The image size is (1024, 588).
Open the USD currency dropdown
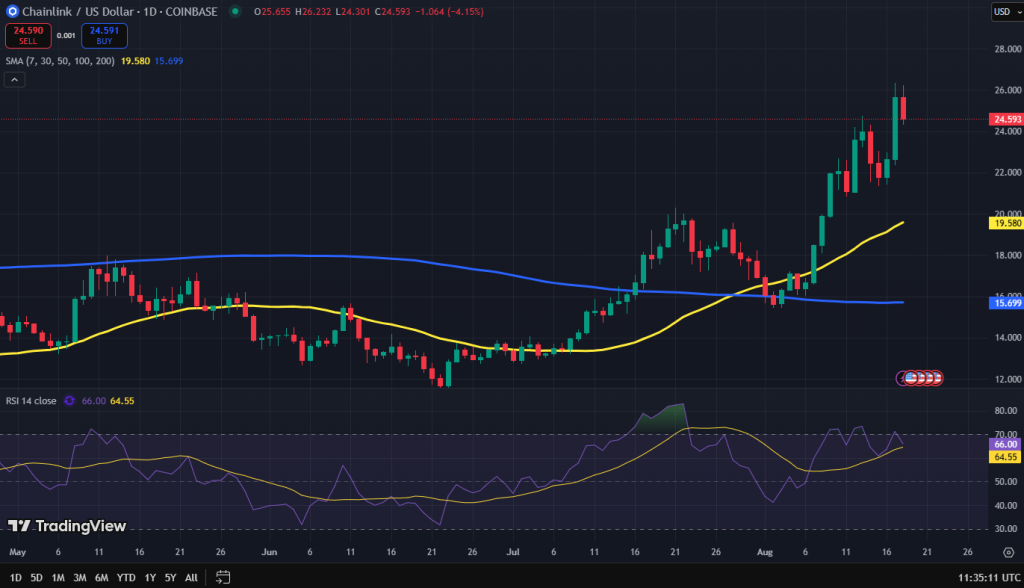[x=1003, y=12]
